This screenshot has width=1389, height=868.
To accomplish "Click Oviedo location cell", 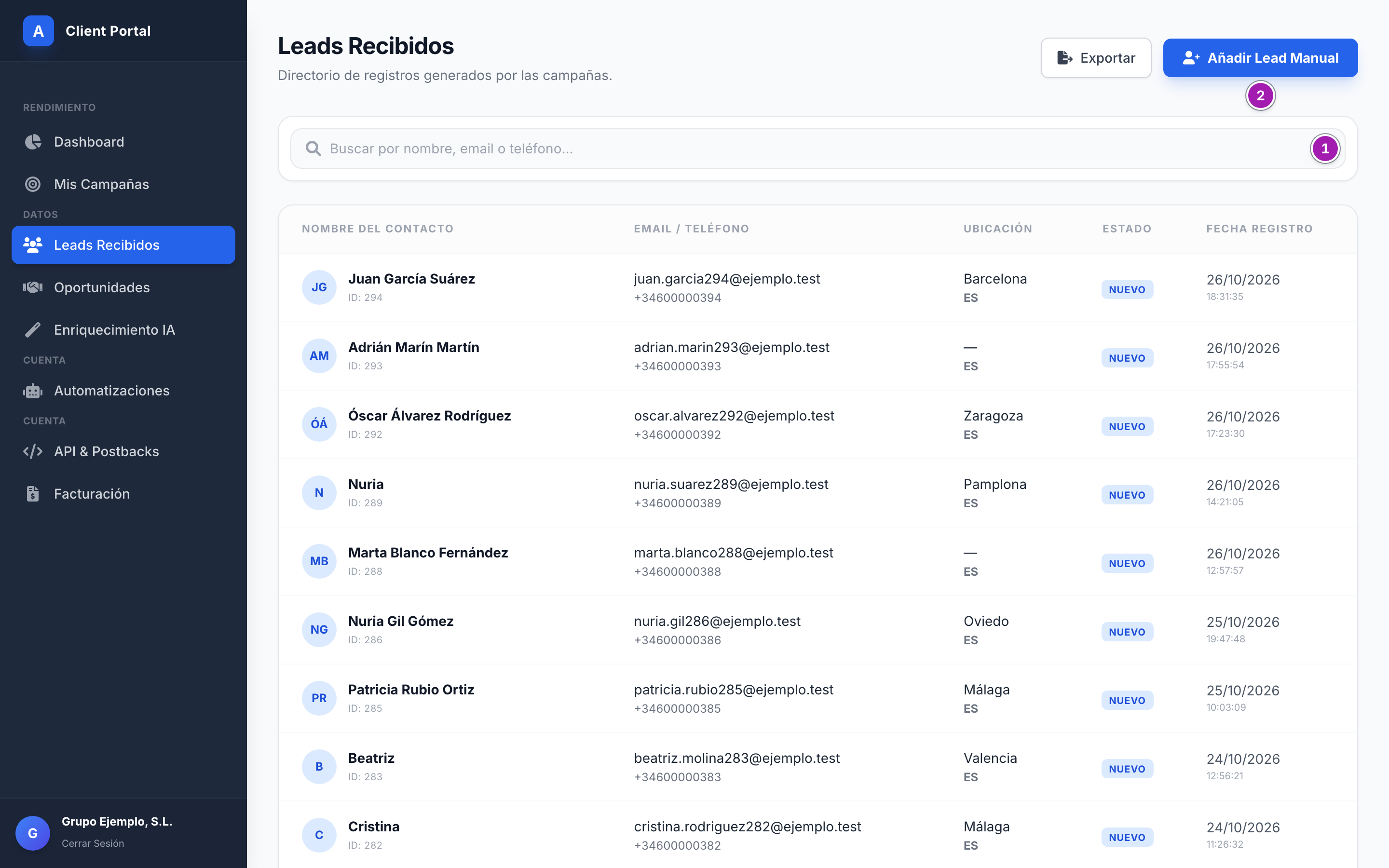I will point(985,621).
